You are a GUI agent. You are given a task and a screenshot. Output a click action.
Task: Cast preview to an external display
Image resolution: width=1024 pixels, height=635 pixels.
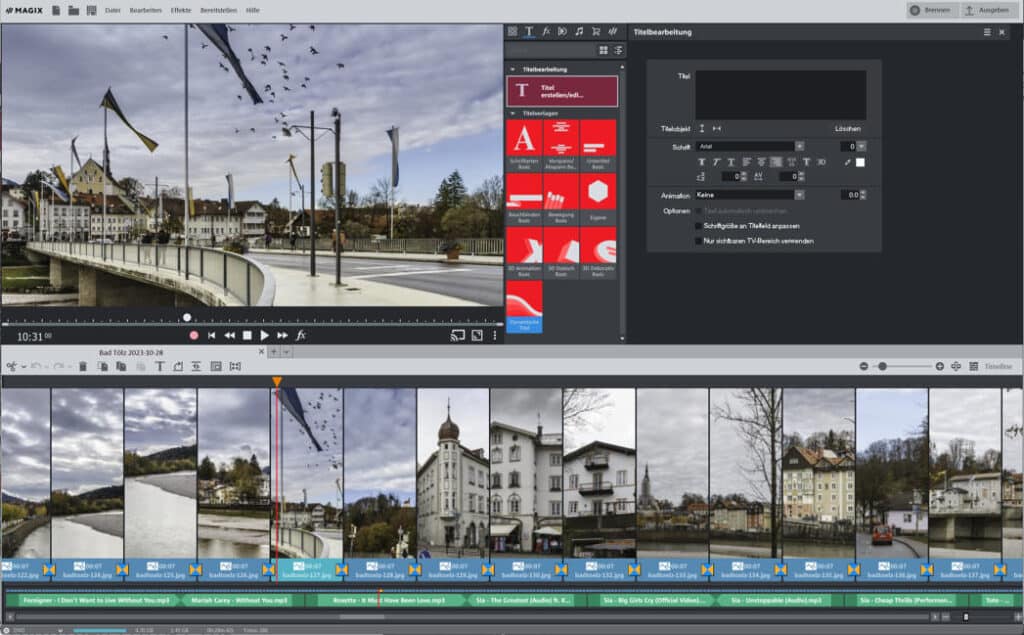[458, 335]
